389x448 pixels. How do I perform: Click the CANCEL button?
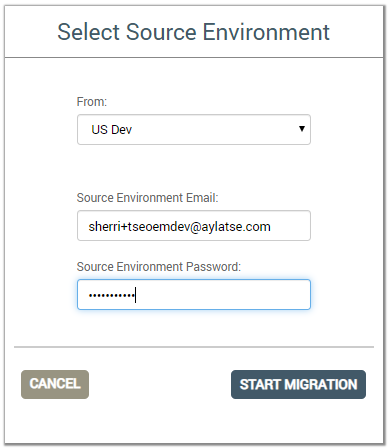[x=55, y=384]
